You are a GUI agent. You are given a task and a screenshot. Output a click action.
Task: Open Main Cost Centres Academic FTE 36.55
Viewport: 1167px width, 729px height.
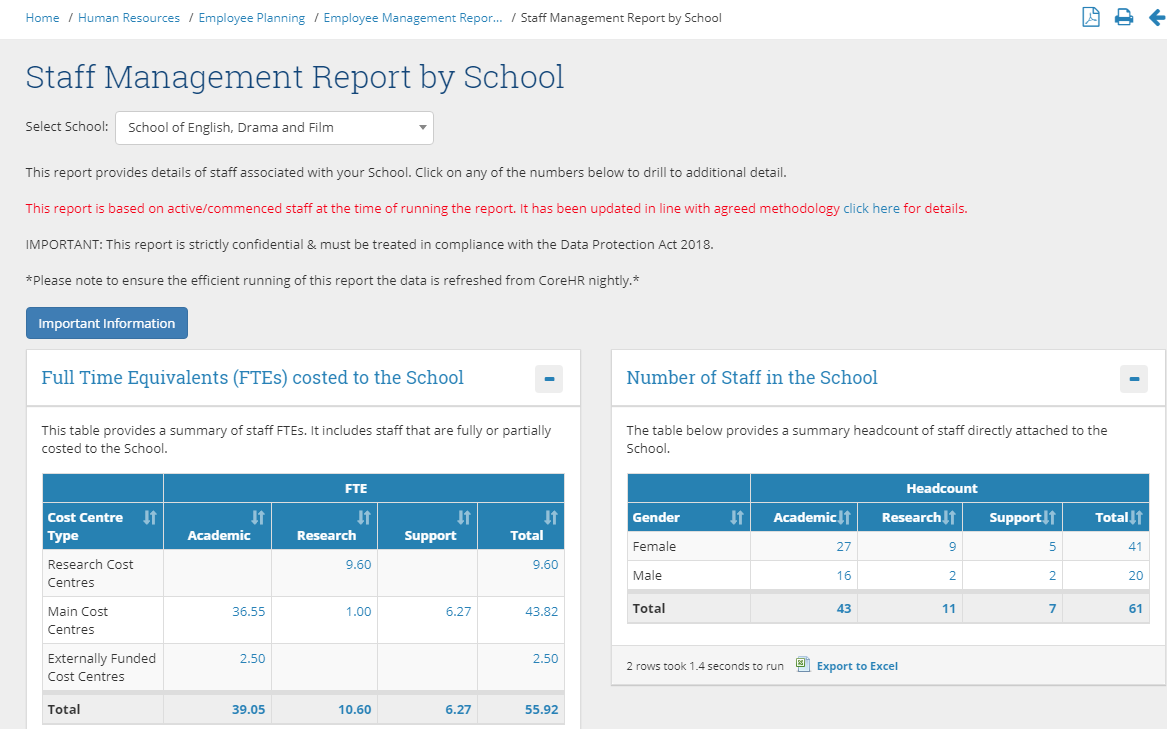point(248,612)
